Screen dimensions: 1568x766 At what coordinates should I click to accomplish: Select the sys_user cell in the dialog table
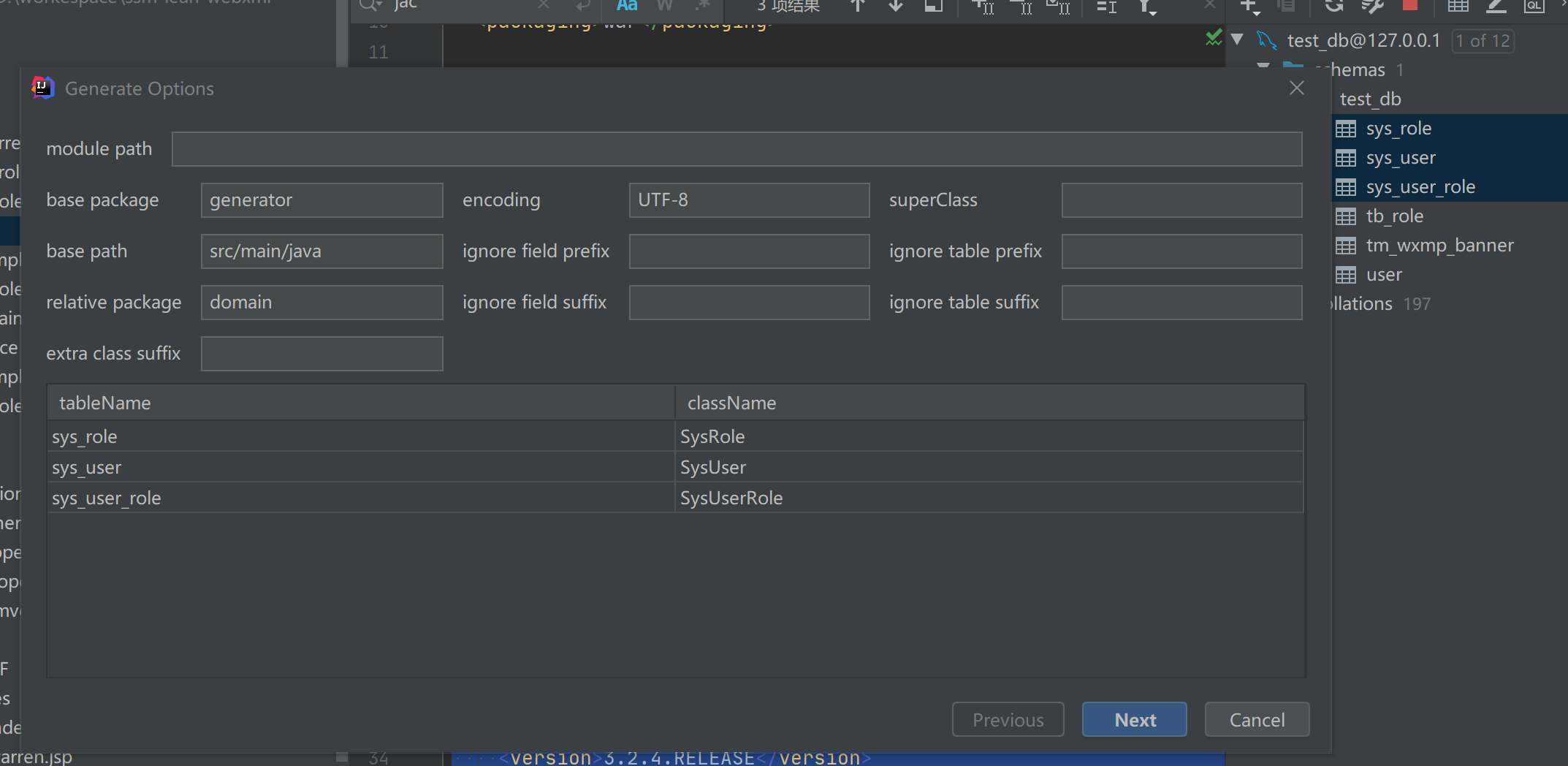(x=361, y=467)
